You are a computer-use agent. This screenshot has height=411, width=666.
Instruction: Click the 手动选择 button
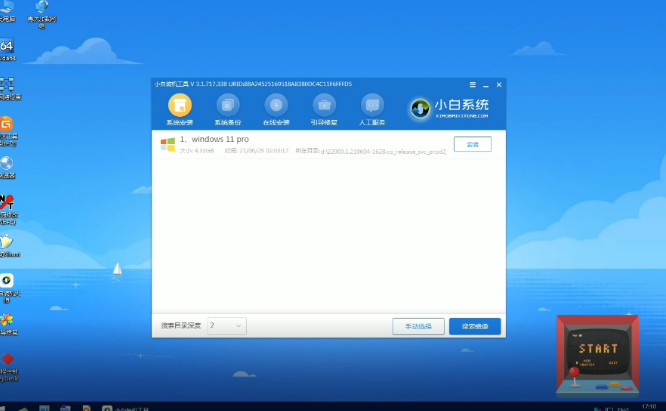click(418, 326)
